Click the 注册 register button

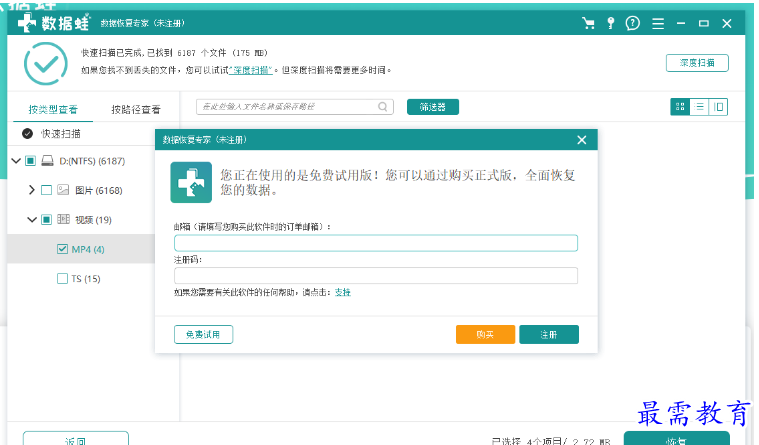pyautogui.click(x=549, y=334)
